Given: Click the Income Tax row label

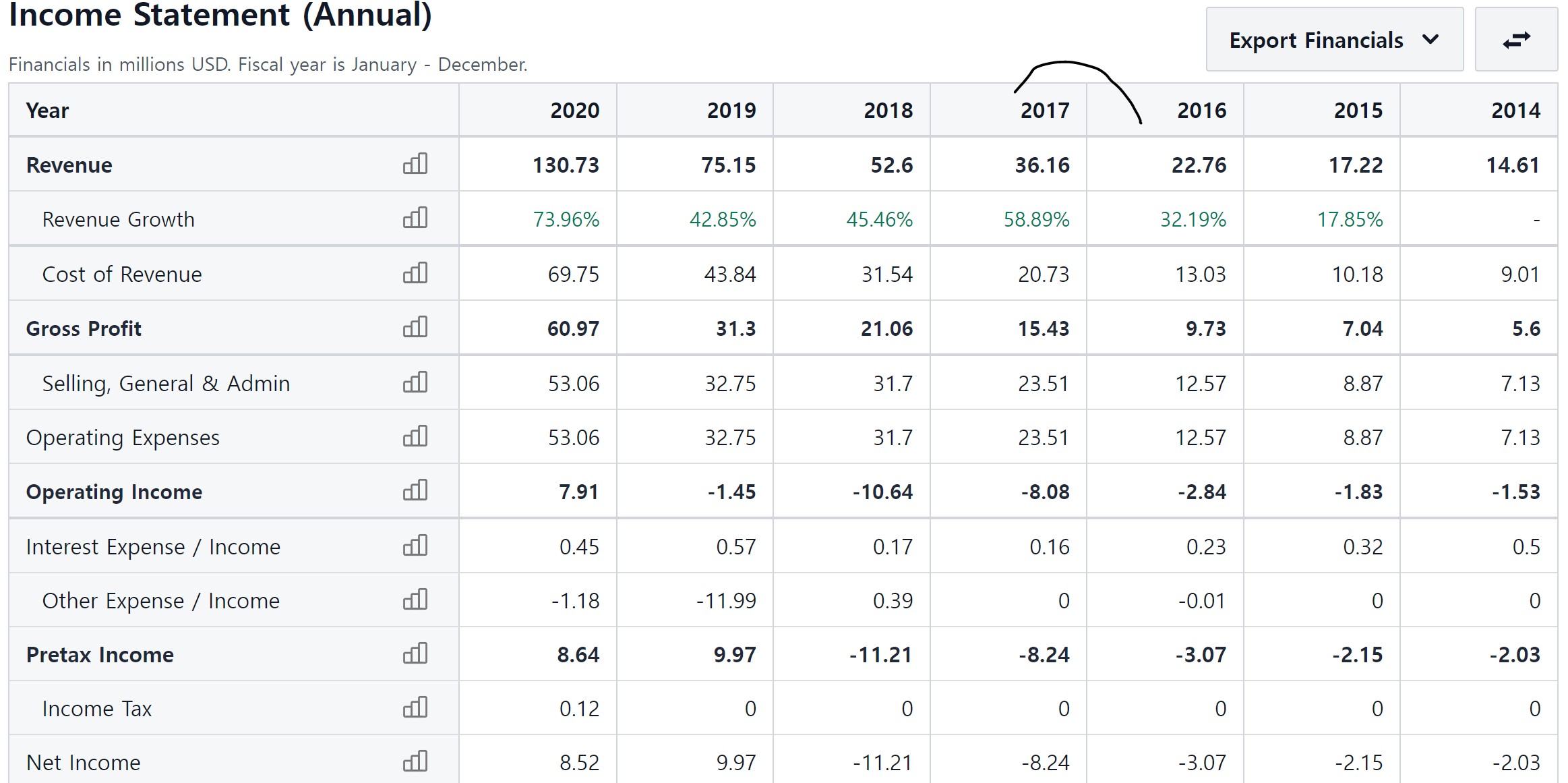Looking at the screenshot, I should point(97,709).
